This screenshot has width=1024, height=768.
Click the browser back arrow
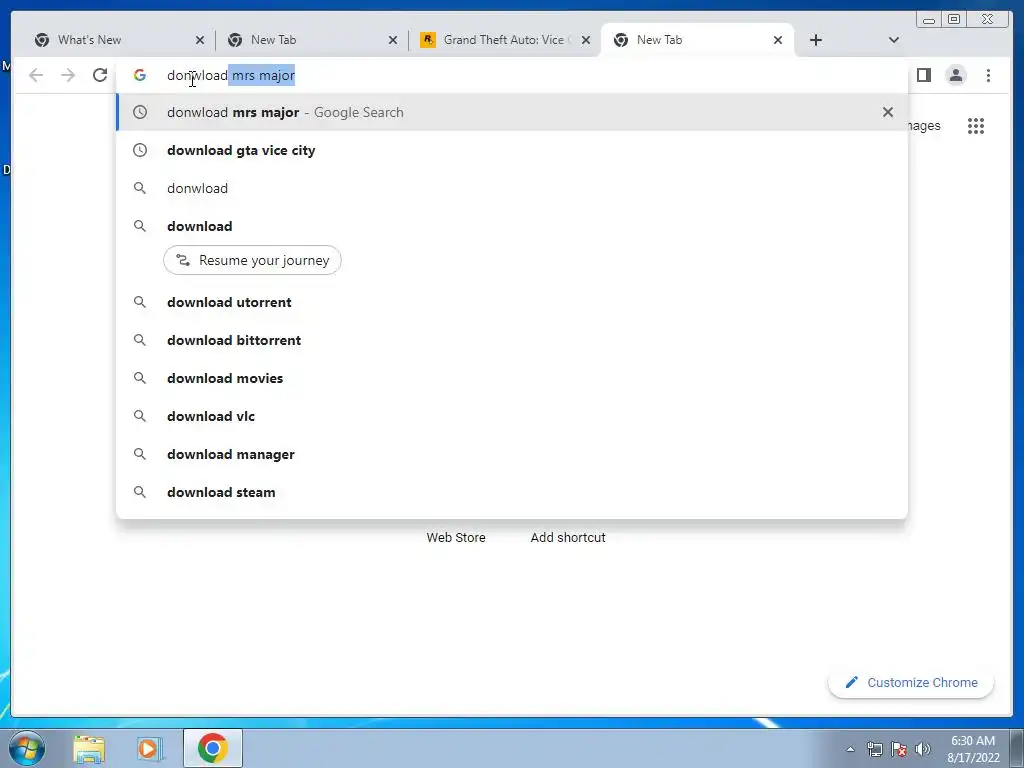(36, 75)
